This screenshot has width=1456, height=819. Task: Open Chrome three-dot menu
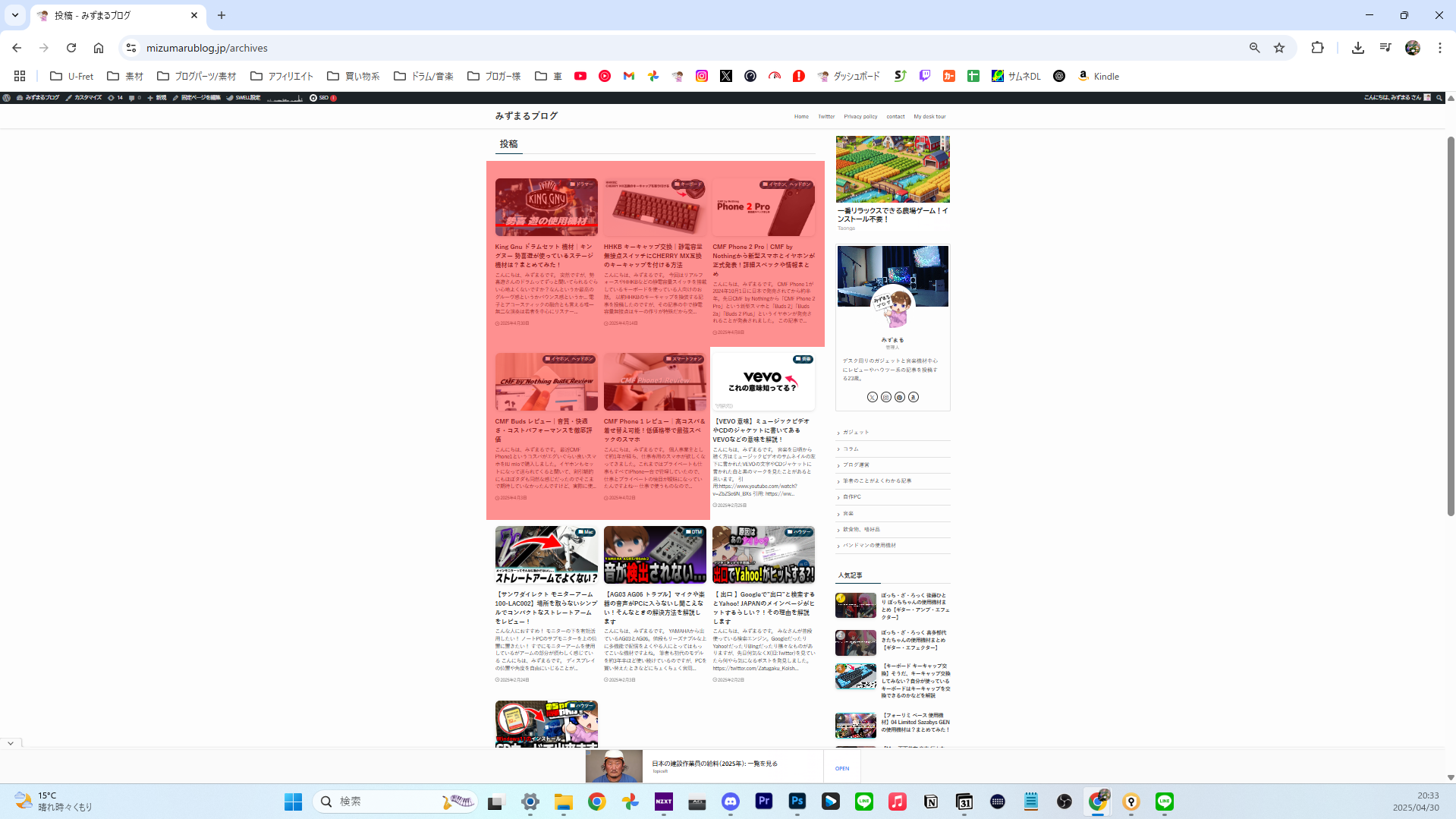pyautogui.click(x=1440, y=48)
